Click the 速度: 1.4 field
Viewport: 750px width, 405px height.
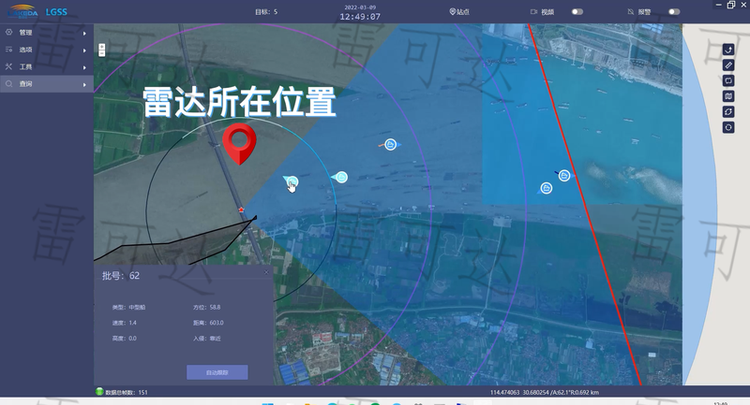coord(124,323)
